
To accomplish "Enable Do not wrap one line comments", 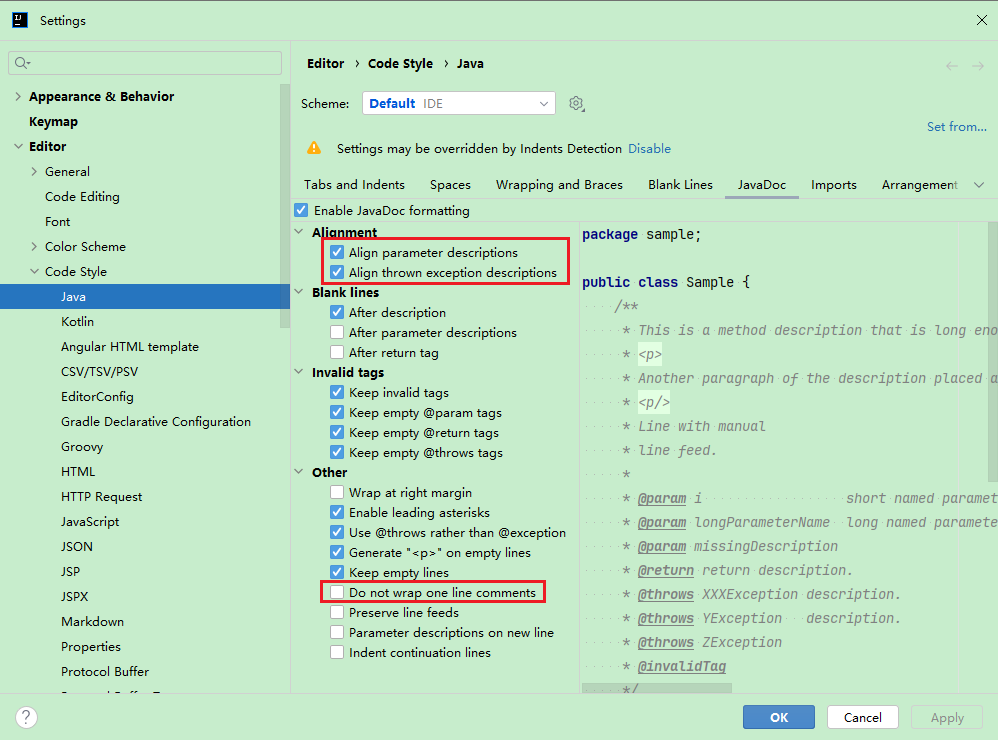I will click(x=337, y=593).
